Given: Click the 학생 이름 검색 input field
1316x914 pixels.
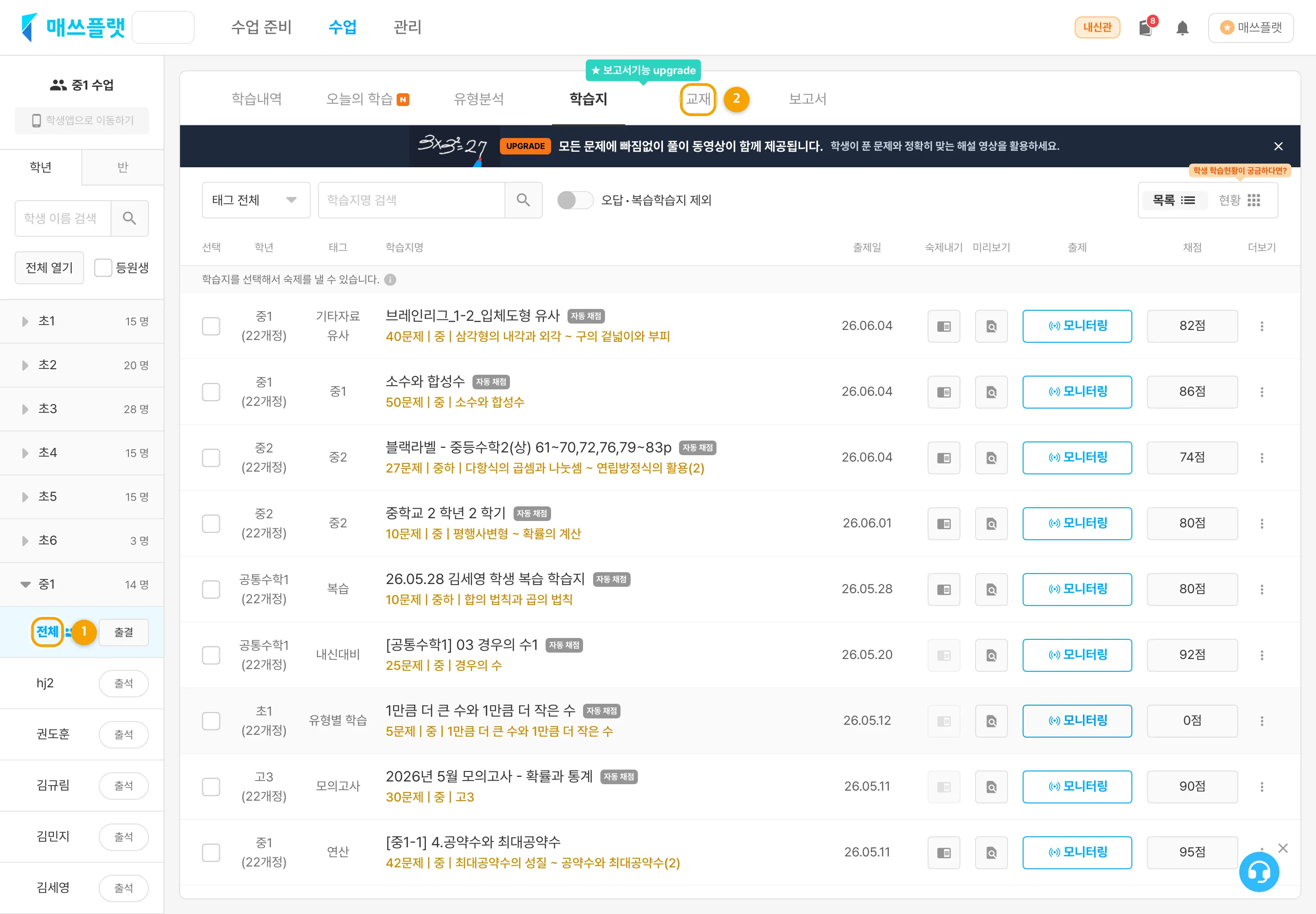Looking at the screenshot, I should (x=63, y=218).
